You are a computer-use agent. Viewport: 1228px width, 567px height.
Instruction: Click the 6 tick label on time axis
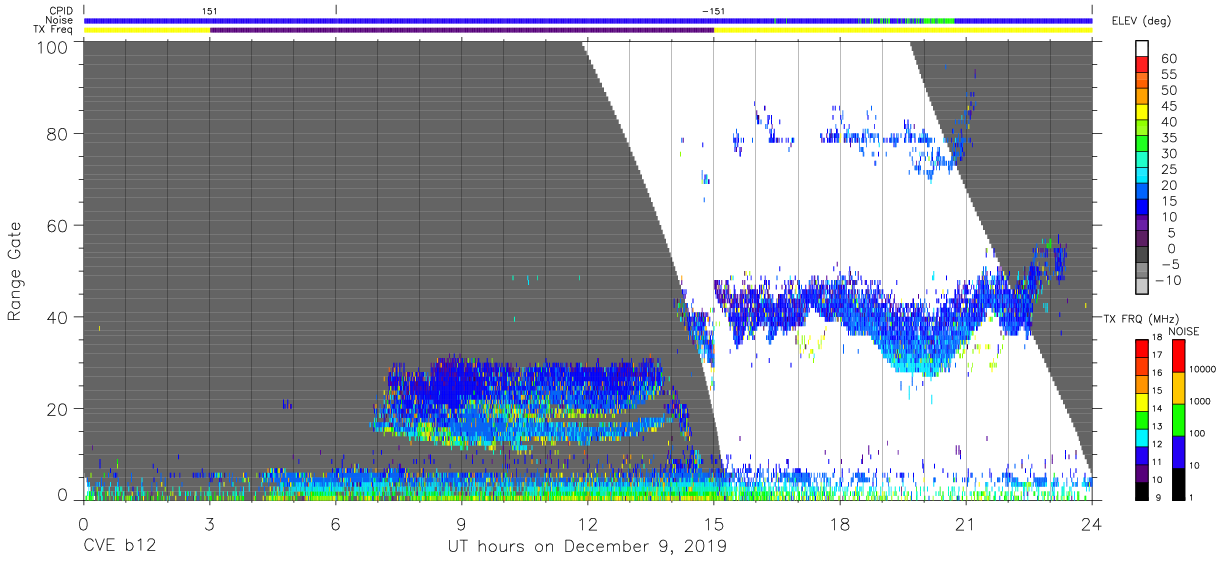(335, 523)
